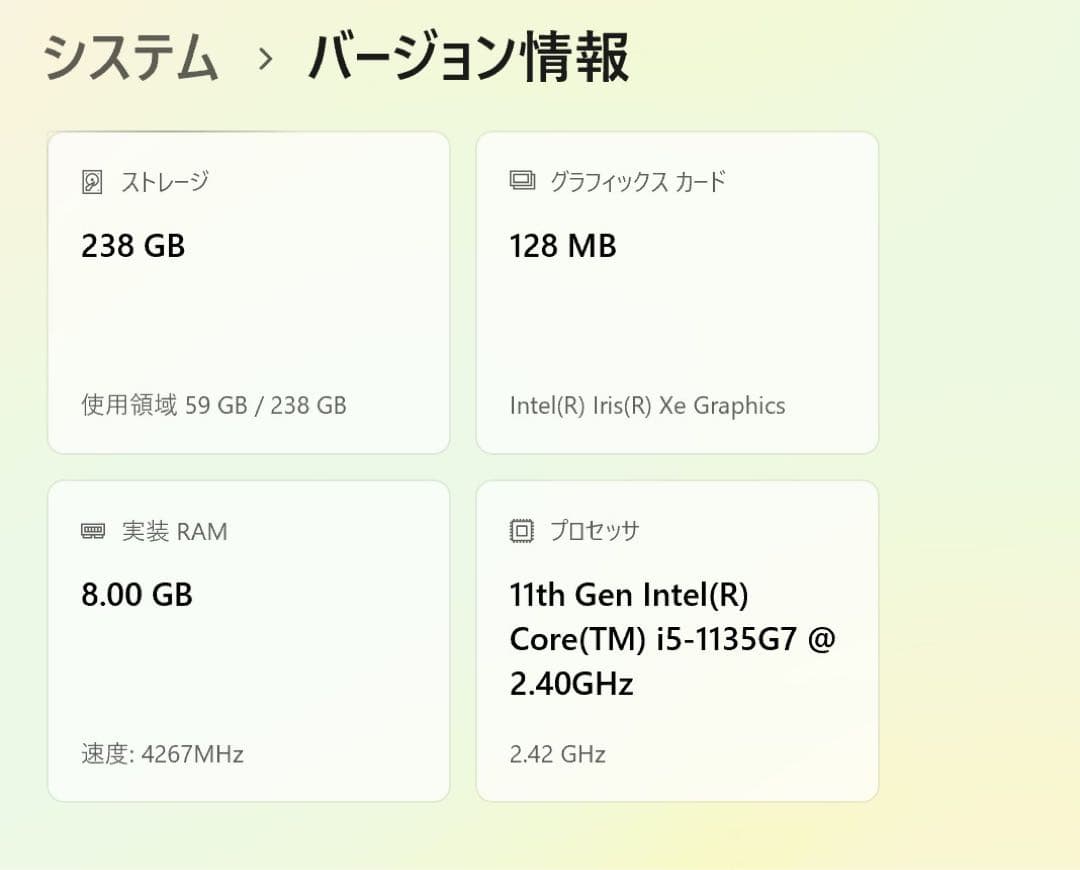Screen dimensions: 1080x870
Task: Click the processor card for i5-1135G7
Action: pos(677,640)
